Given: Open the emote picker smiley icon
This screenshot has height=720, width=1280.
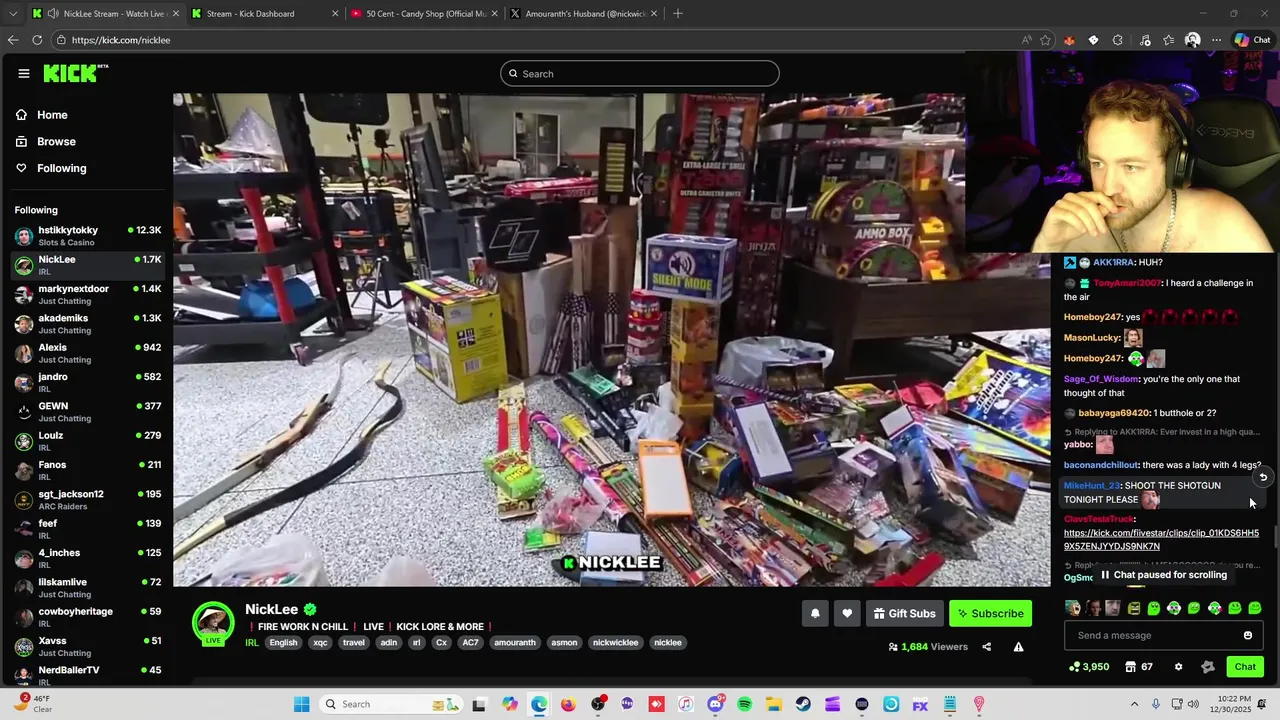Looking at the screenshot, I should 1247,635.
